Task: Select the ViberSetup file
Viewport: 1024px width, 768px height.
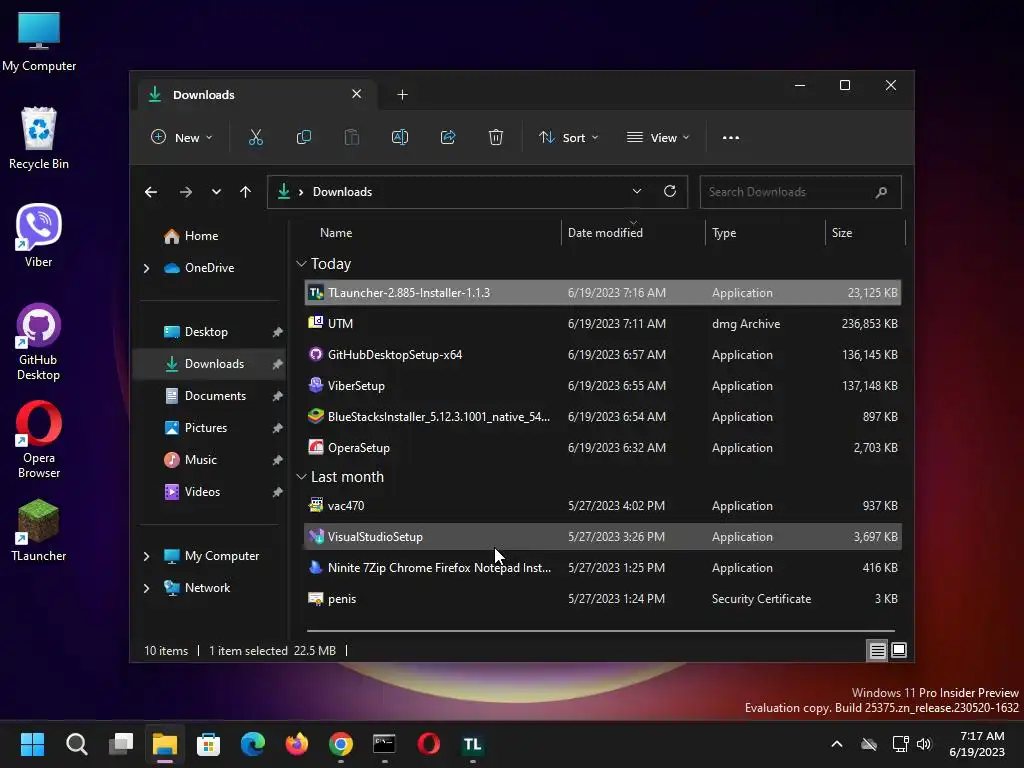Action: coord(603,386)
